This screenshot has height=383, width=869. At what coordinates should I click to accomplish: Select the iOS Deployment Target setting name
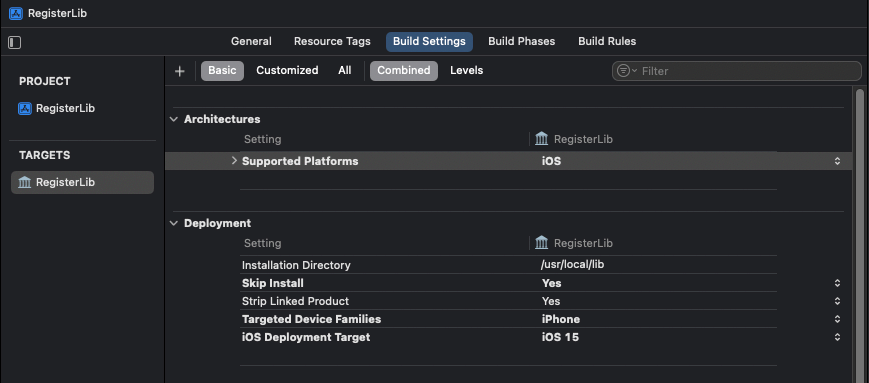[x=306, y=337]
